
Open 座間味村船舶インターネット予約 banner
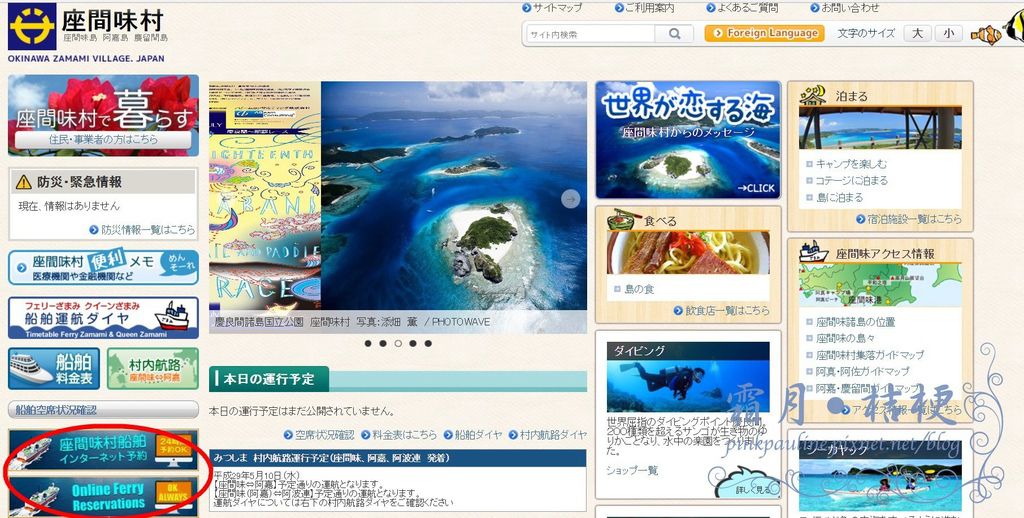coord(103,449)
